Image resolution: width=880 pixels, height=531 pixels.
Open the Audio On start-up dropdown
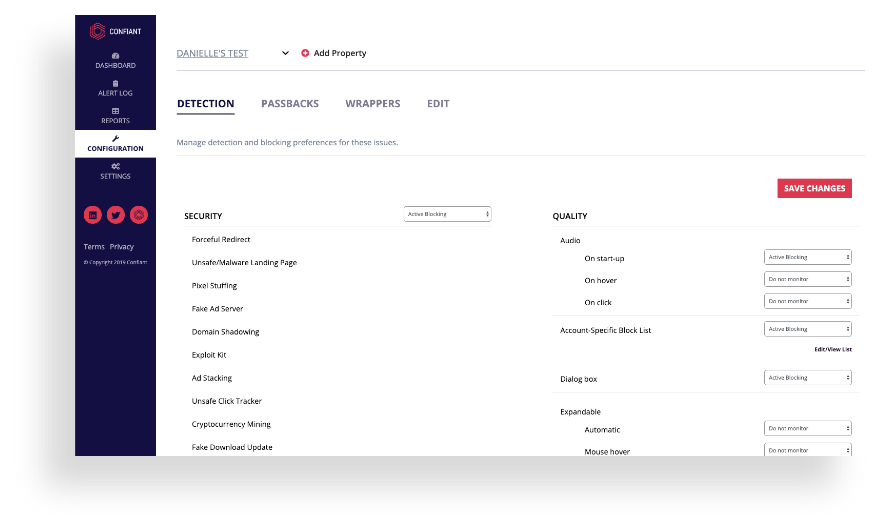[x=807, y=257]
